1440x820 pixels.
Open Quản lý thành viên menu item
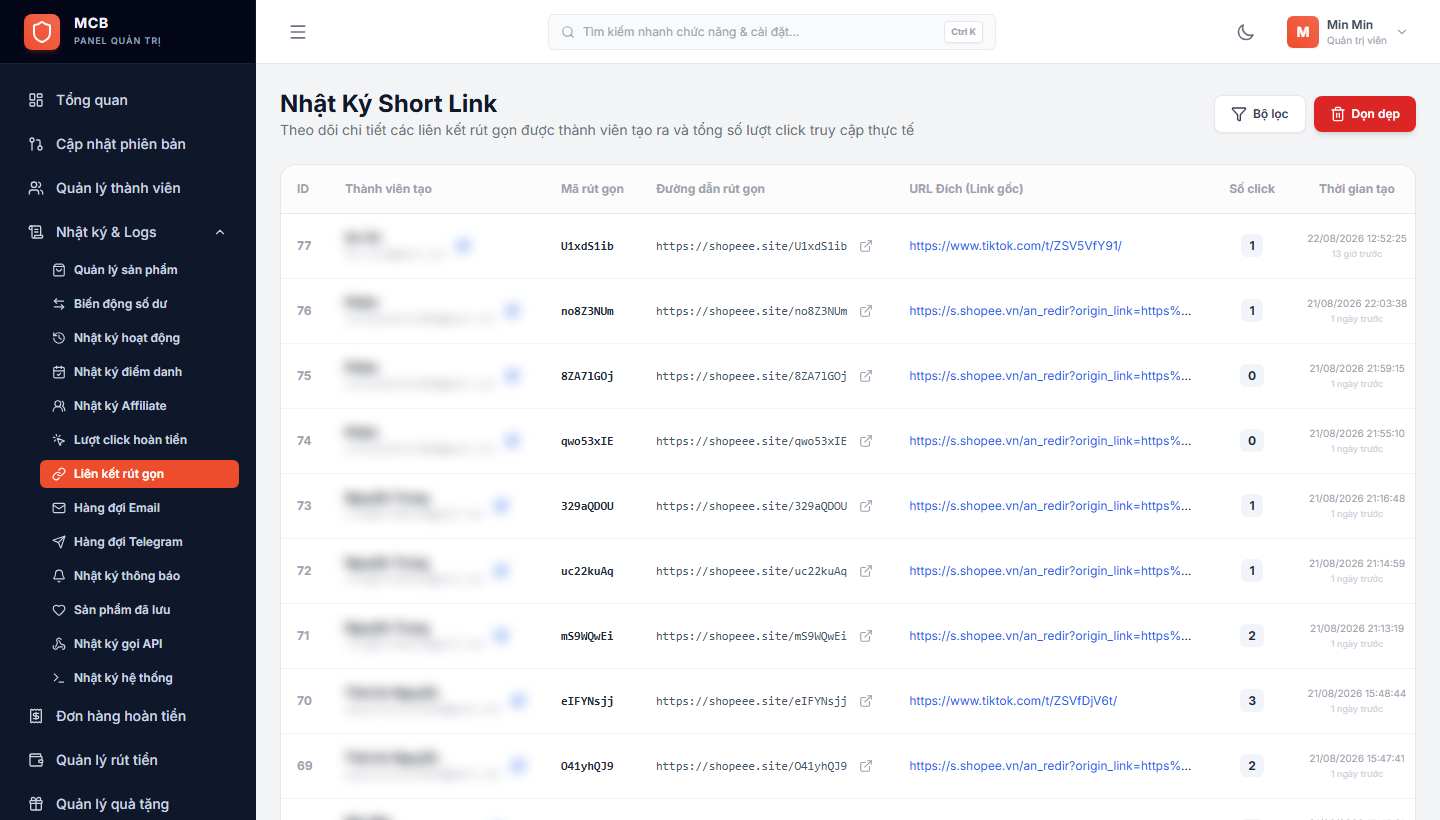128,188
